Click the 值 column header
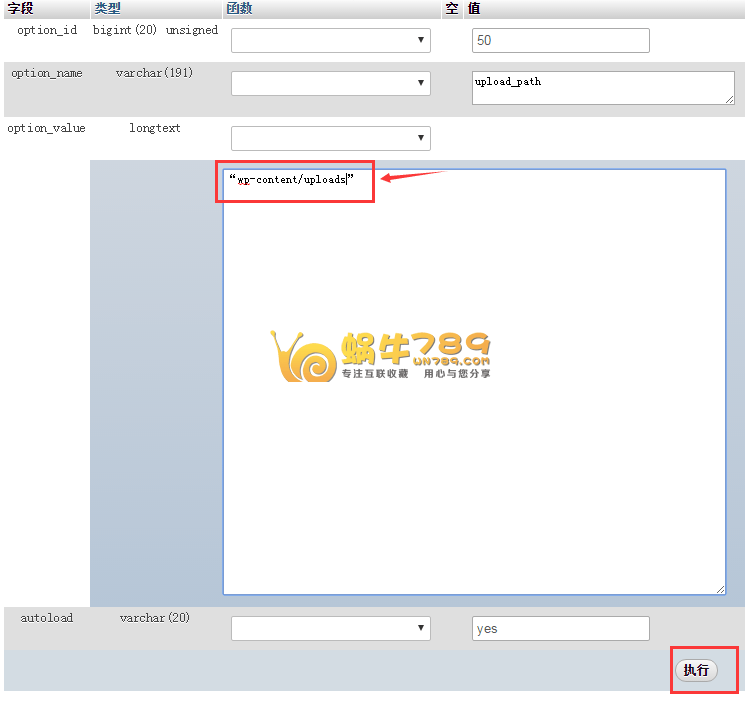 pyautogui.click(x=474, y=8)
